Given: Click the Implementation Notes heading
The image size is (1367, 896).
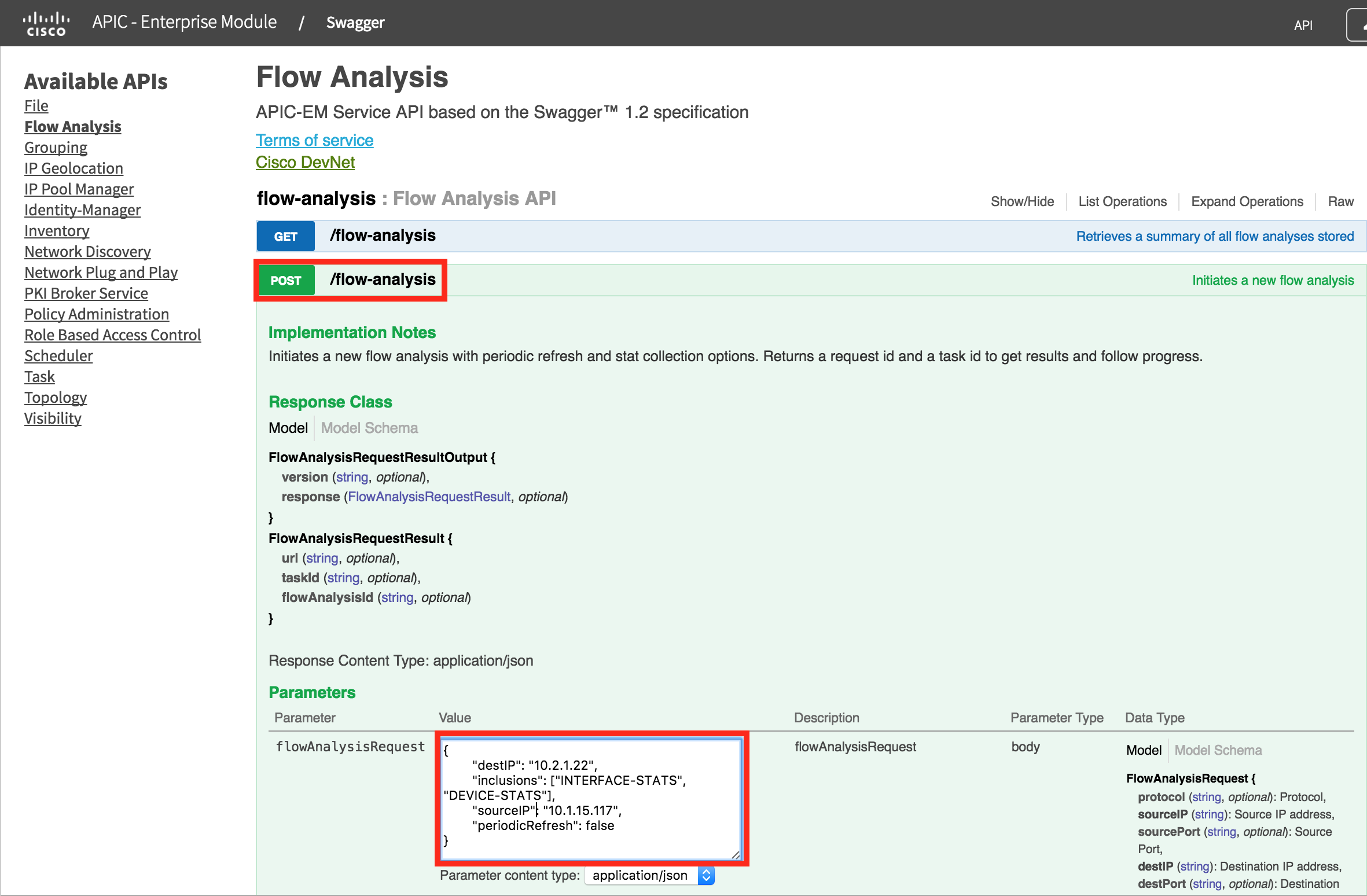Looking at the screenshot, I should tap(352, 332).
